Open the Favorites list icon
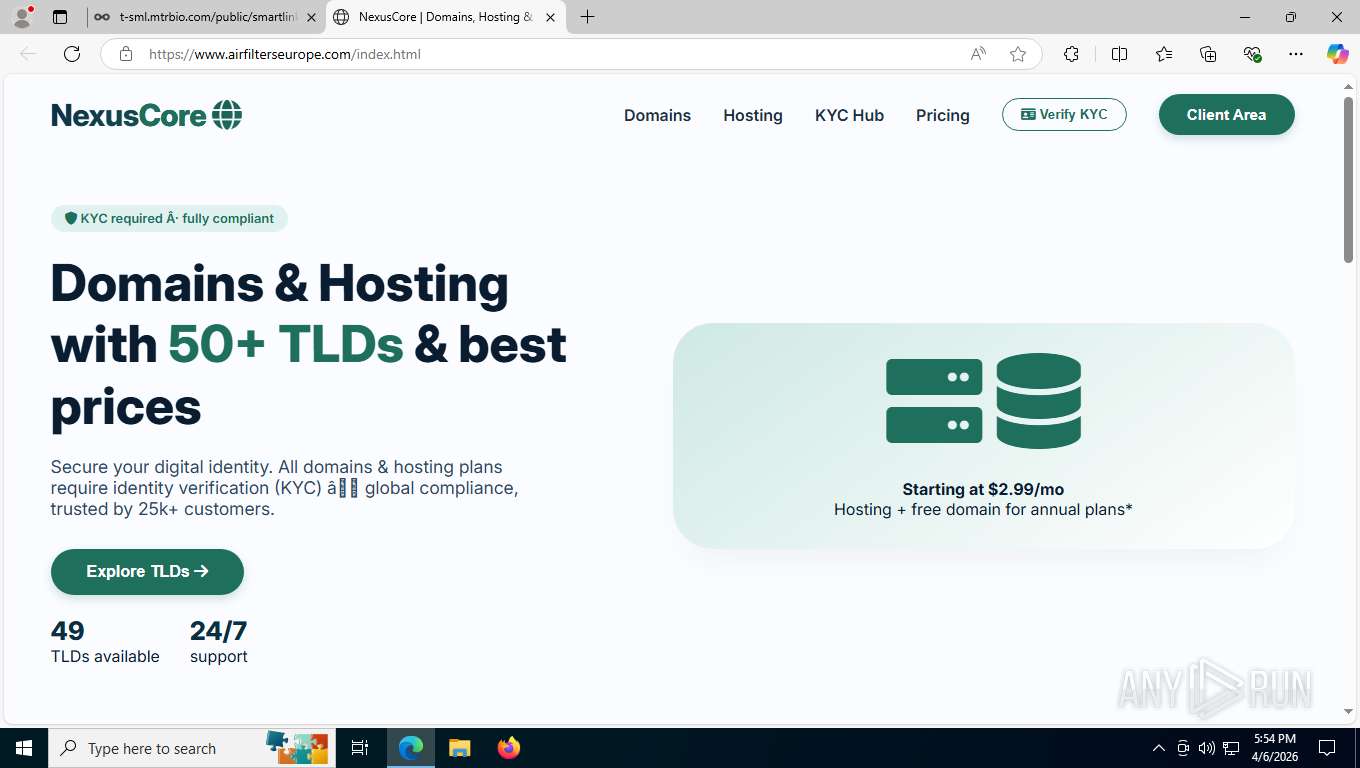Screen dimensions: 1360x768 click(1164, 54)
